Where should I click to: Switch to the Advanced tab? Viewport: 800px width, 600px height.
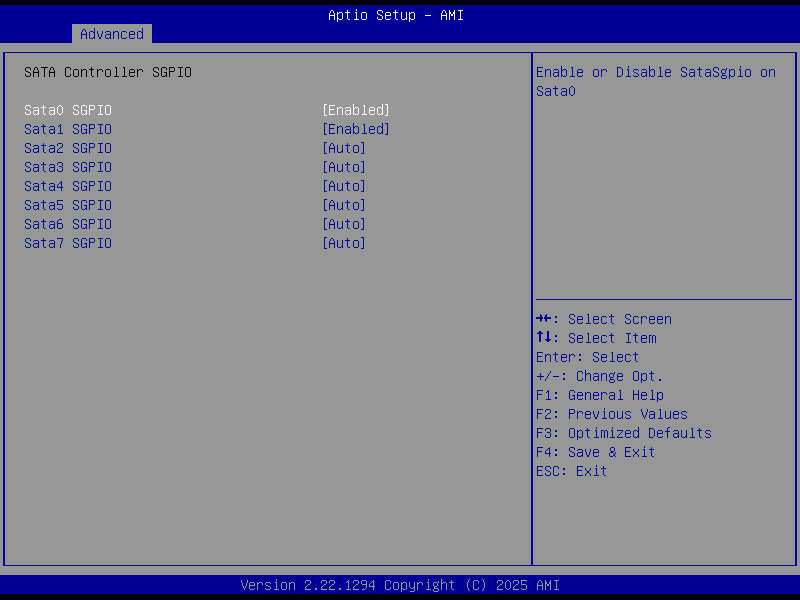111,34
